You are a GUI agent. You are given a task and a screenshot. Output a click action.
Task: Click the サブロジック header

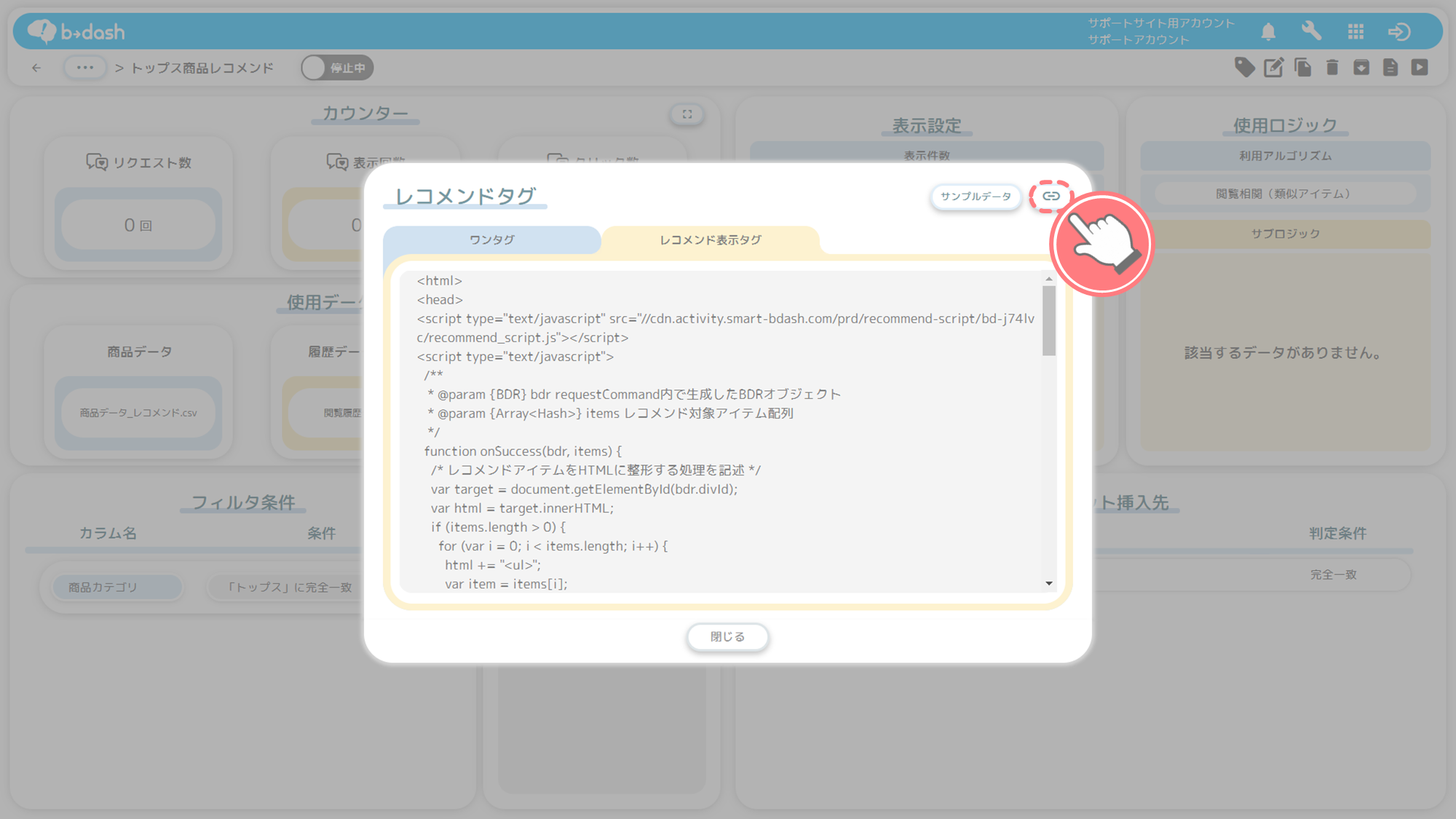(1285, 234)
